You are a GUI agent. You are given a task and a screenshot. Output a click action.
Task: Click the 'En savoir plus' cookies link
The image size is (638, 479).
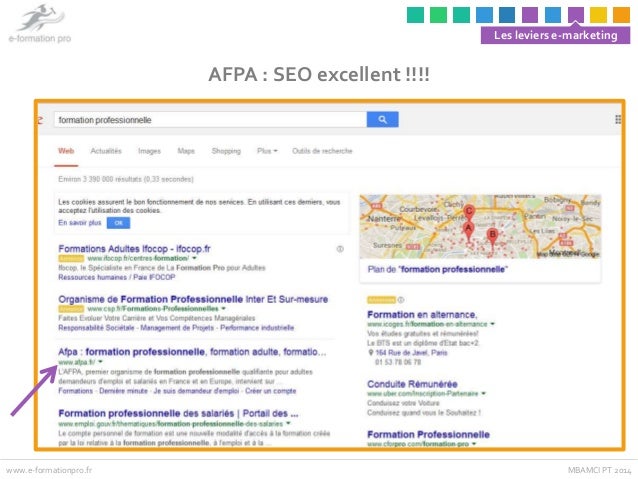[80, 223]
